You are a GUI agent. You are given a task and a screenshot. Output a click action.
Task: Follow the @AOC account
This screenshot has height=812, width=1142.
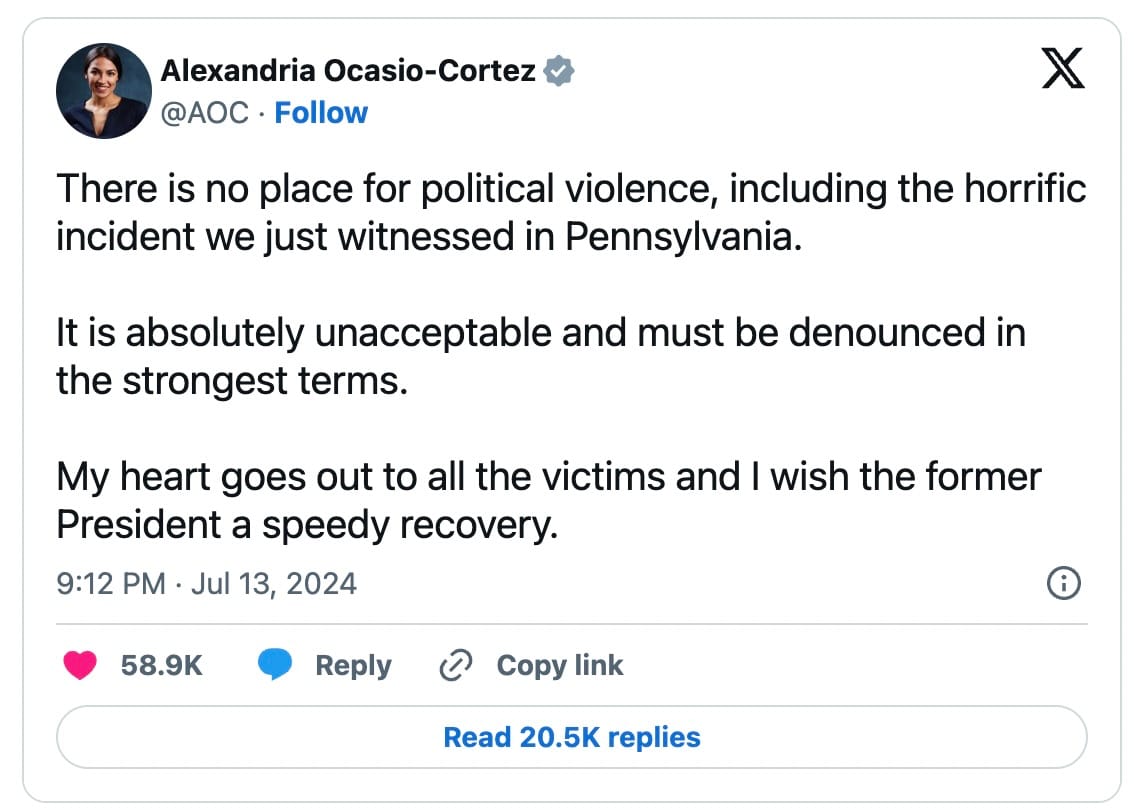point(321,113)
